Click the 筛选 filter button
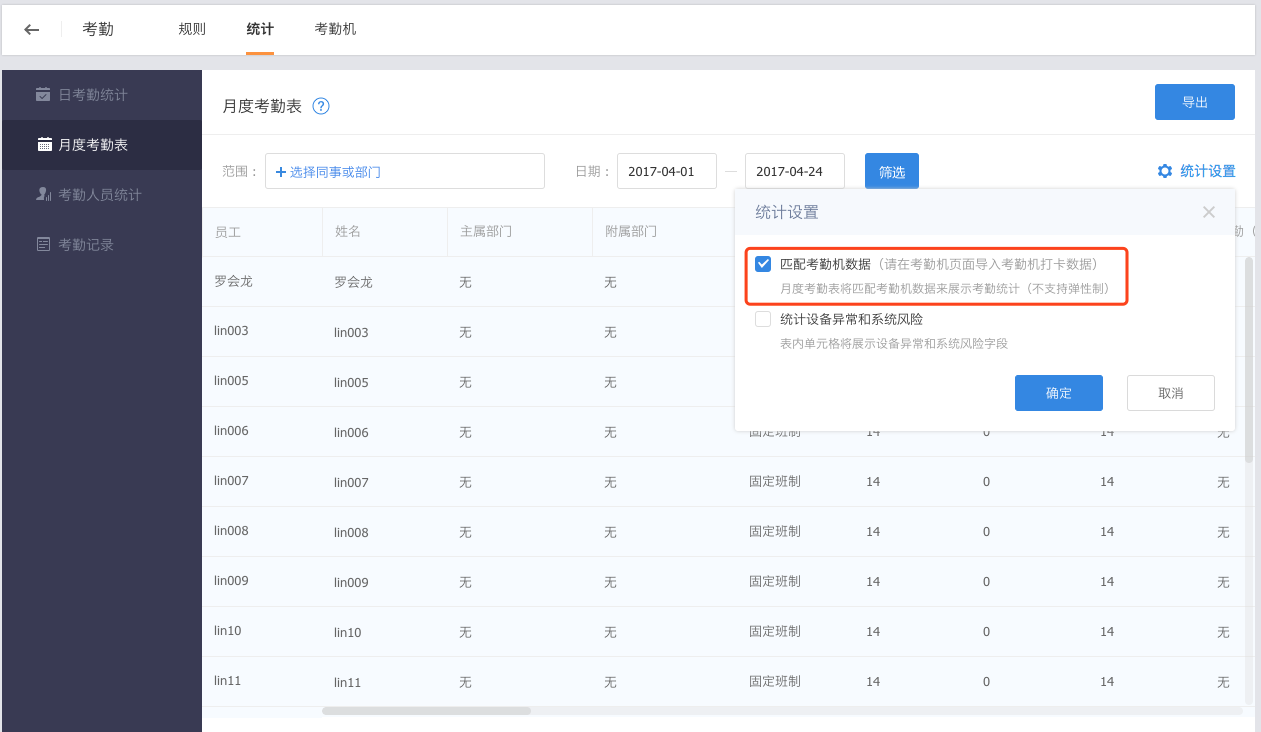This screenshot has width=1261, height=732. click(x=891, y=171)
